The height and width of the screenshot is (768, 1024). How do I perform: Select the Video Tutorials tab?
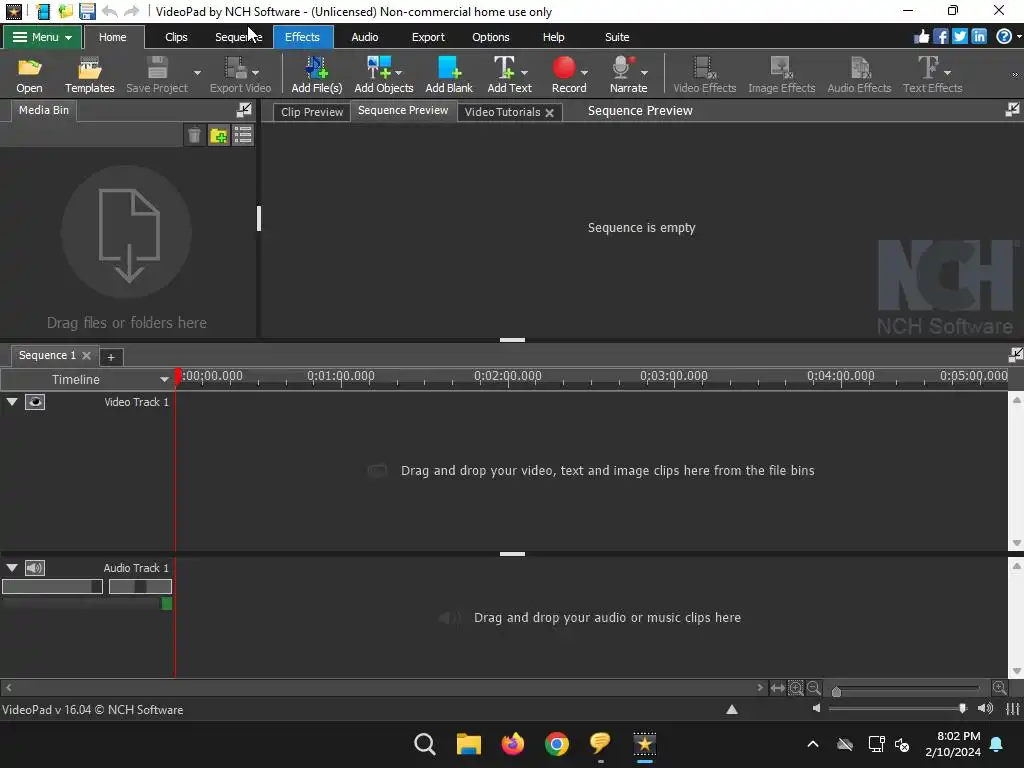click(502, 112)
